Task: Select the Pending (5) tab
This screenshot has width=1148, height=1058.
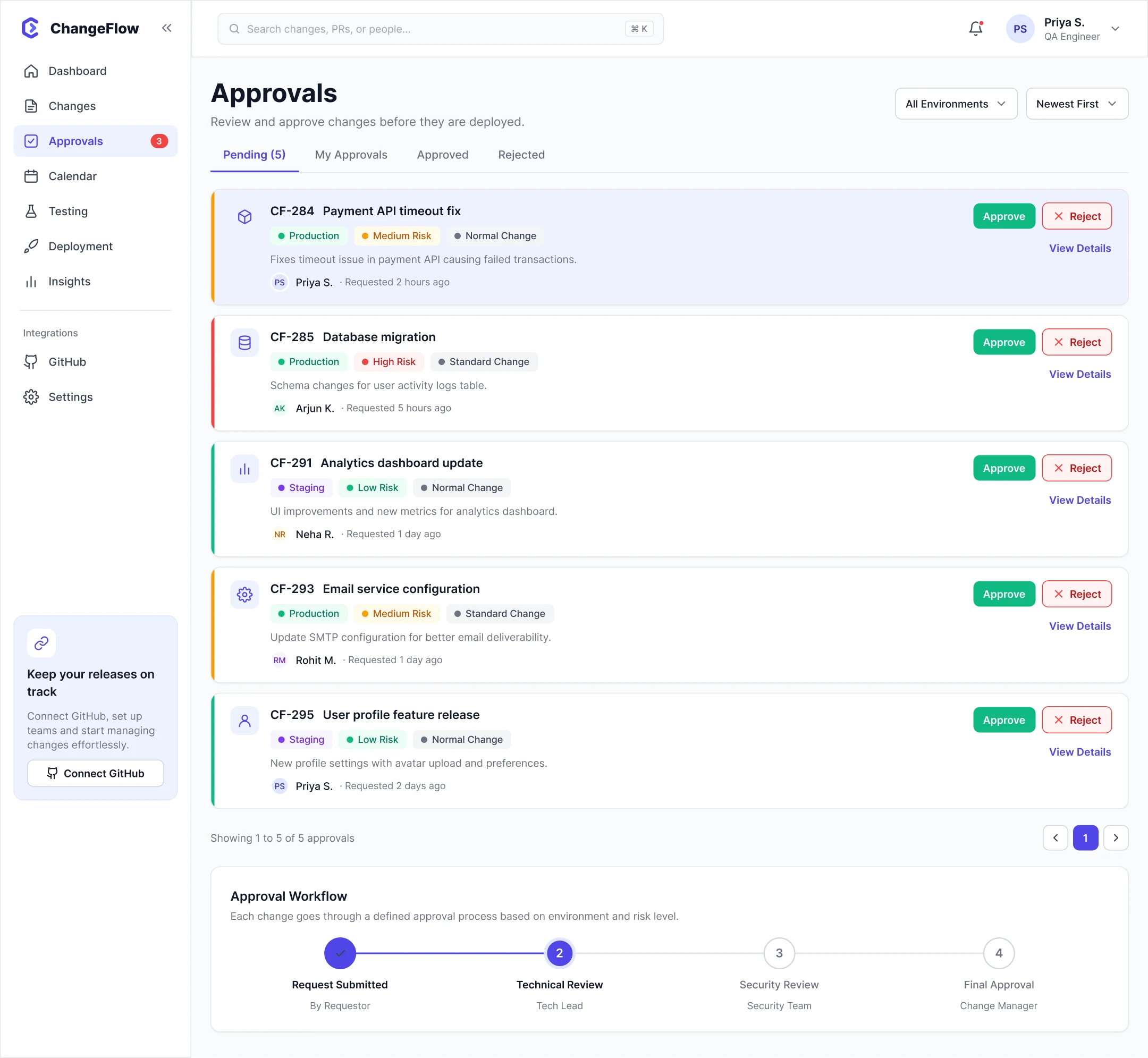Action: tap(254, 155)
